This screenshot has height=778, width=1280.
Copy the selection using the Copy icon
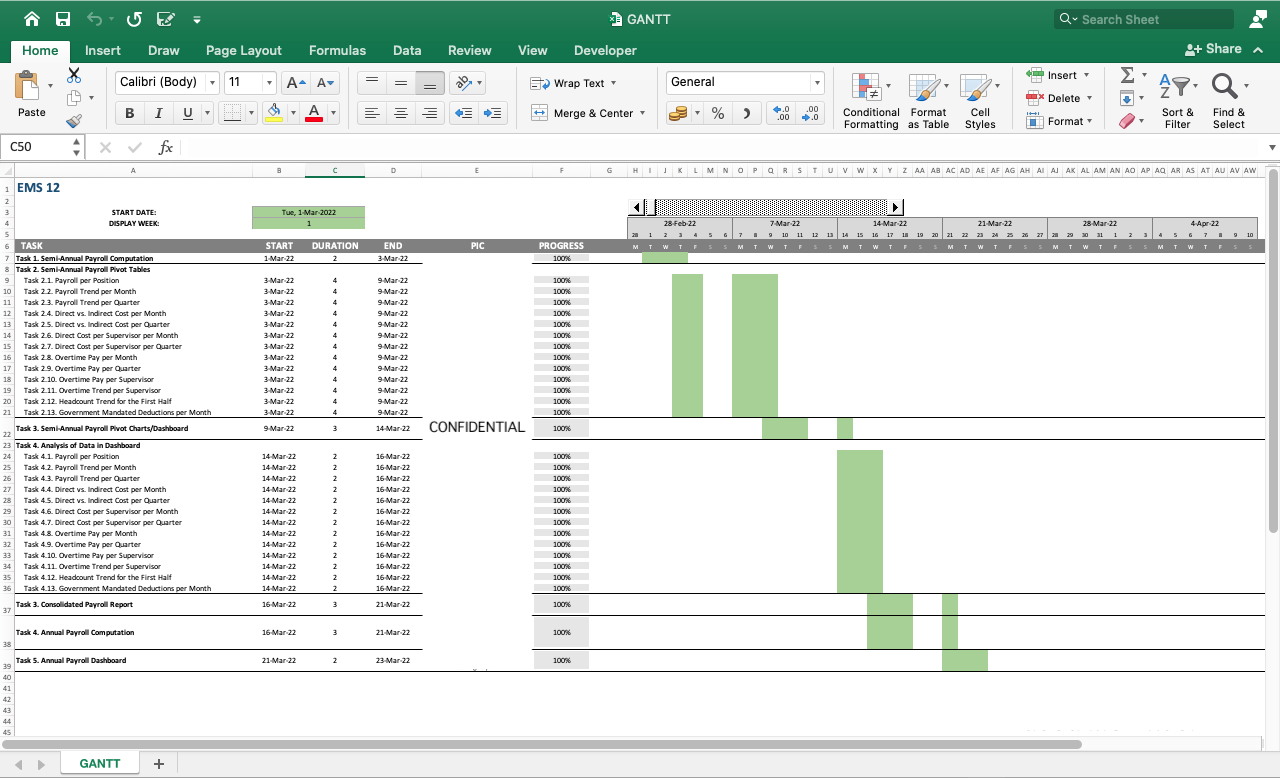pos(74,98)
